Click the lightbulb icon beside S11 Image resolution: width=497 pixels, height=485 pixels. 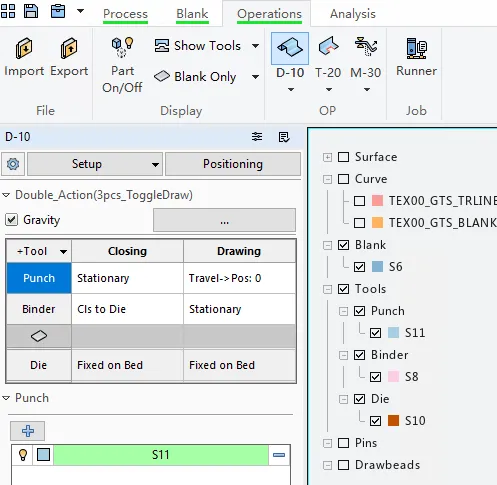pos(23,455)
